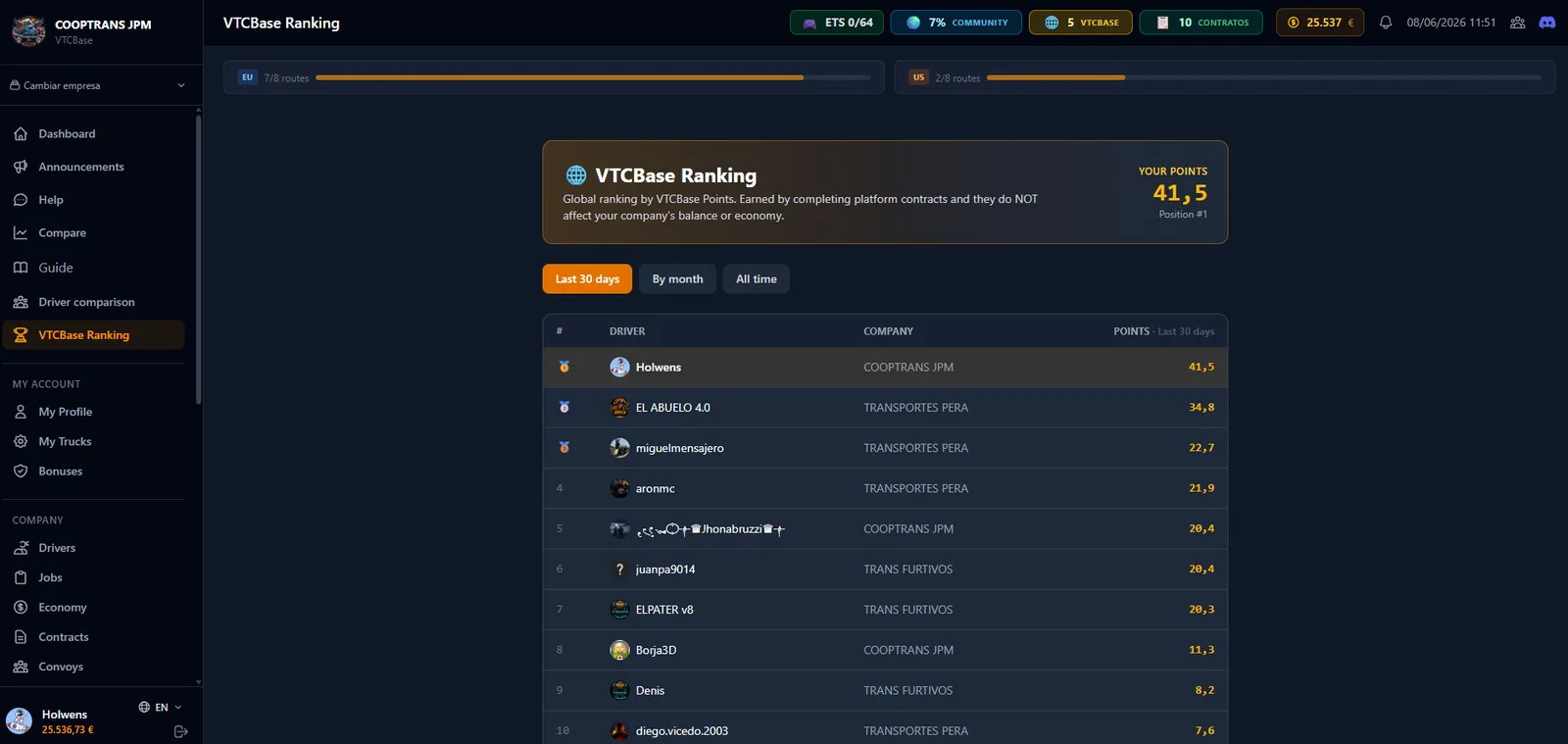Click the Compare chart icon

pyautogui.click(x=21, y=233)
